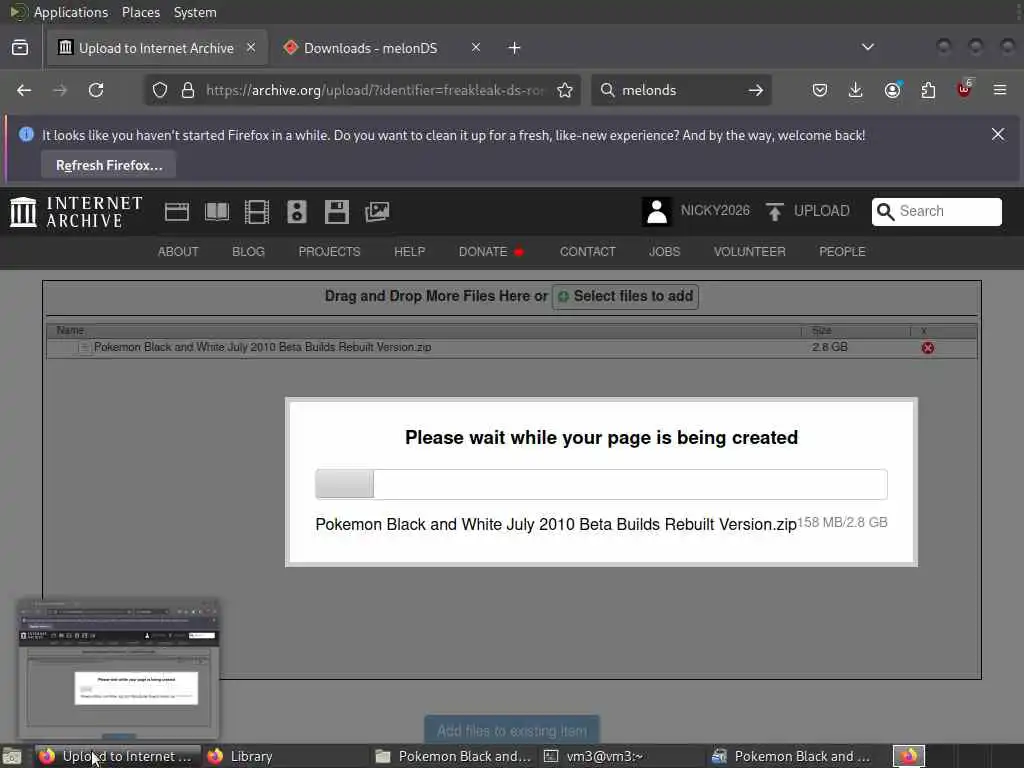Screen dimensions: 1024x768
Task: Click Select files to add button
Action: (x=626, y=296)
